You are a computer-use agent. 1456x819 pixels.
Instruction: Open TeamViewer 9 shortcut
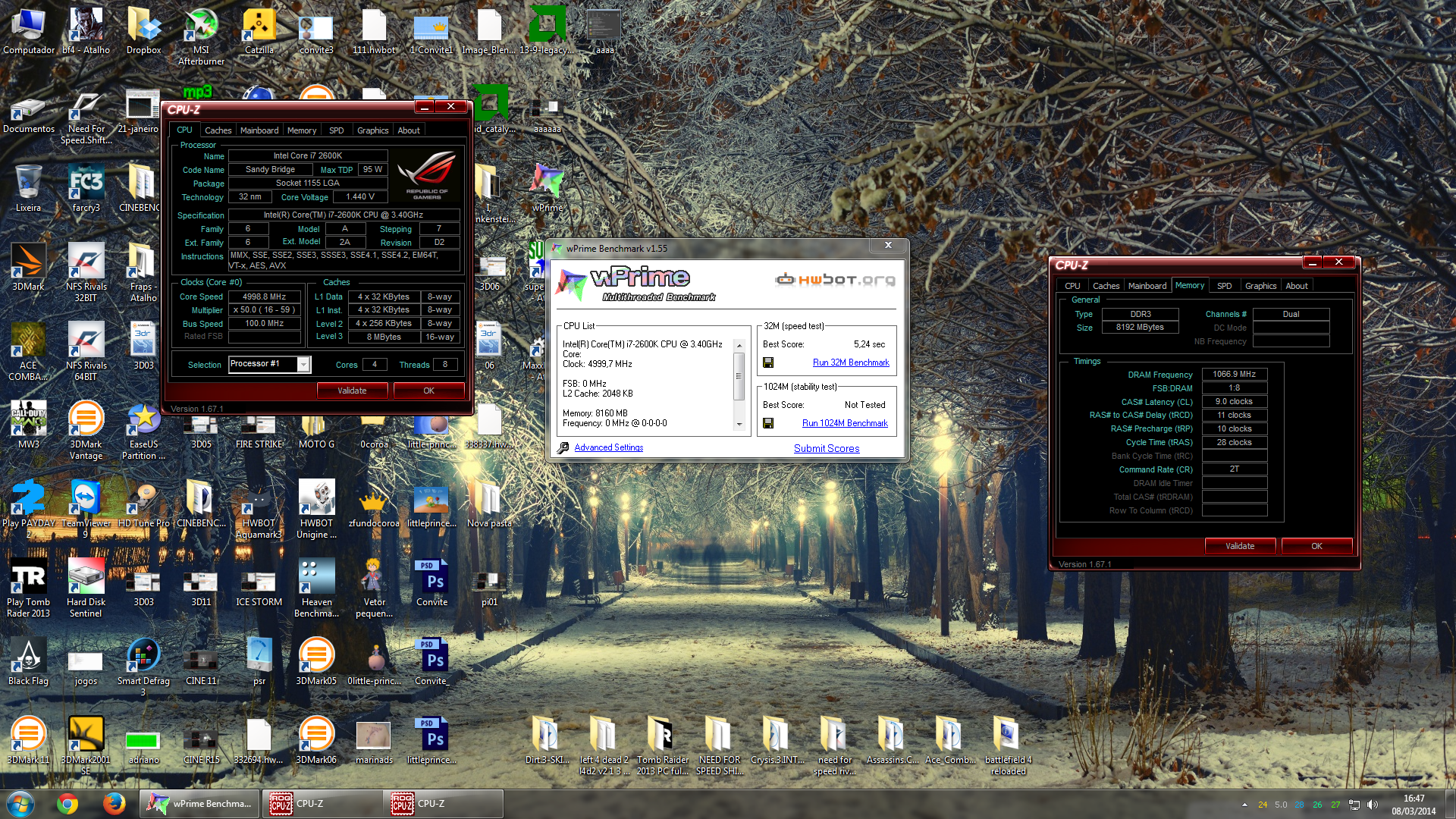coord(86,510)
